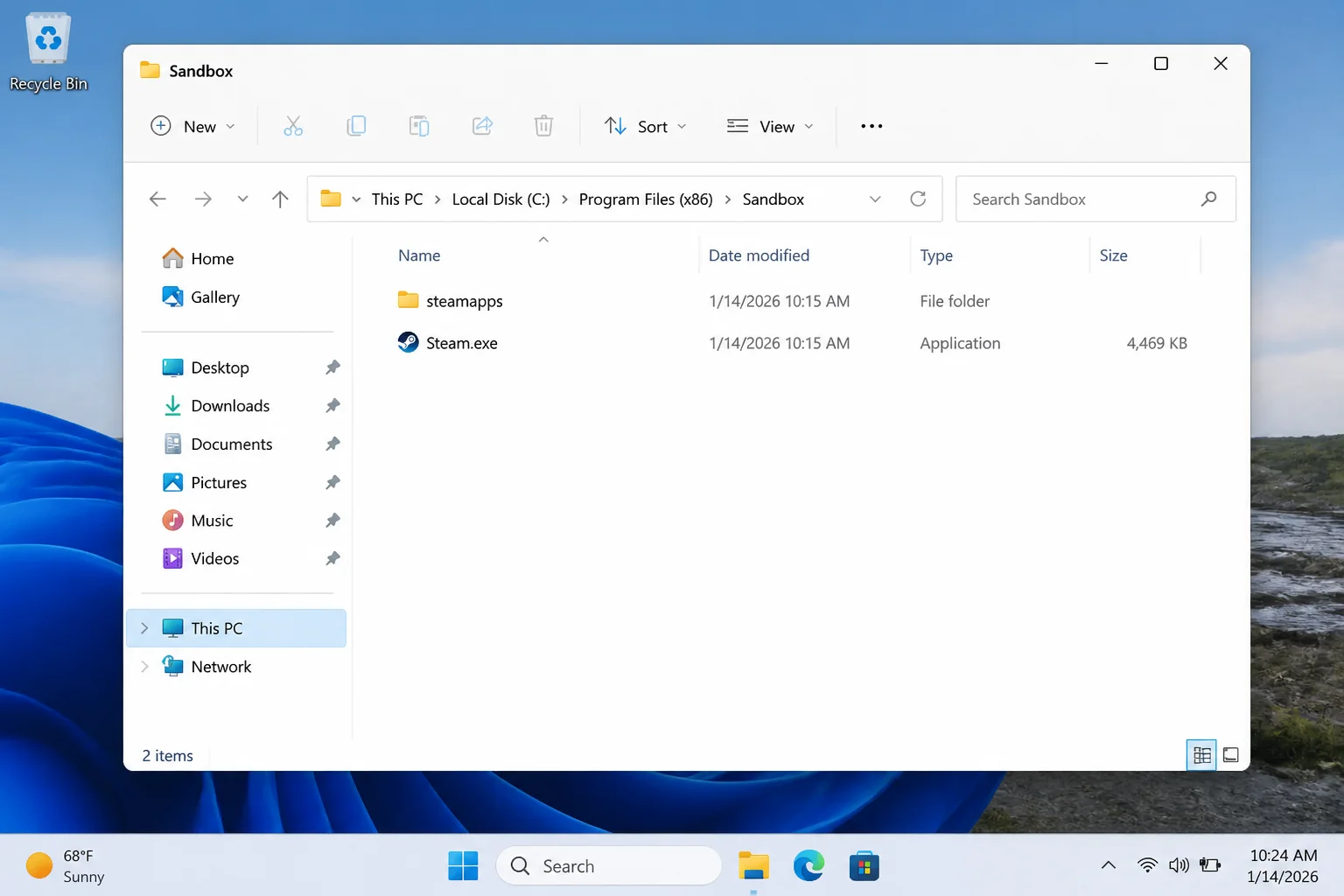Click the pin icon next to Documents
The height and width of the screenshot is (896, 1344).
coord(332,444)
